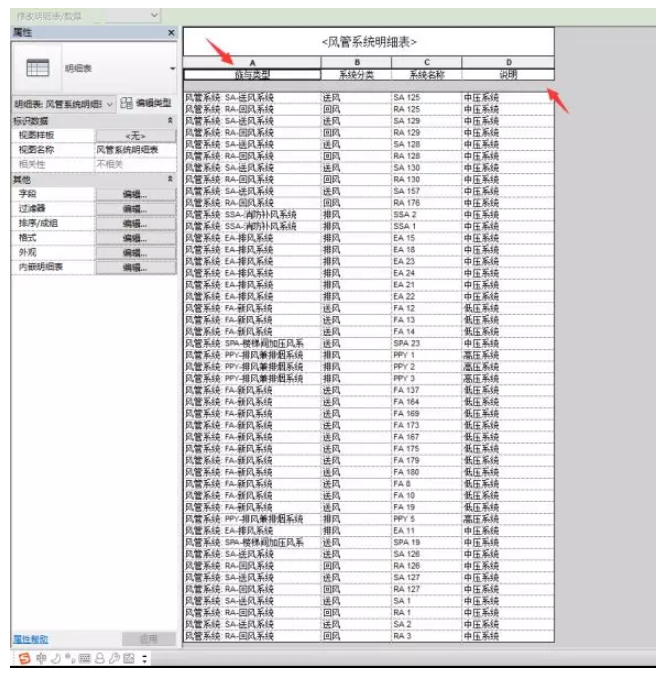Open the skin/toolbox icon in IME bar

(x=129, y=658)
